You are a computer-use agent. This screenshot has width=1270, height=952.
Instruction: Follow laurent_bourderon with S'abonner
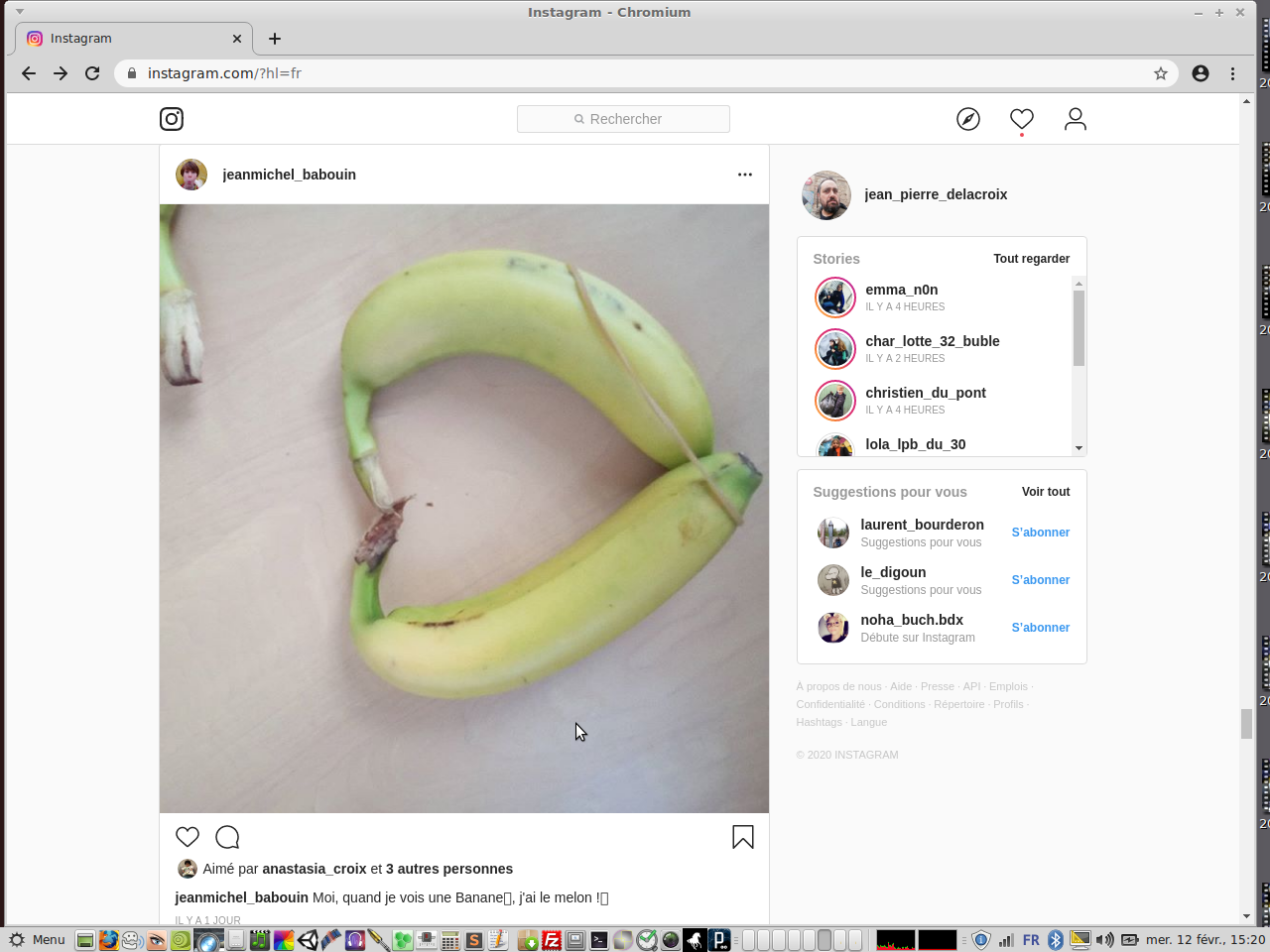[1040, 533]
